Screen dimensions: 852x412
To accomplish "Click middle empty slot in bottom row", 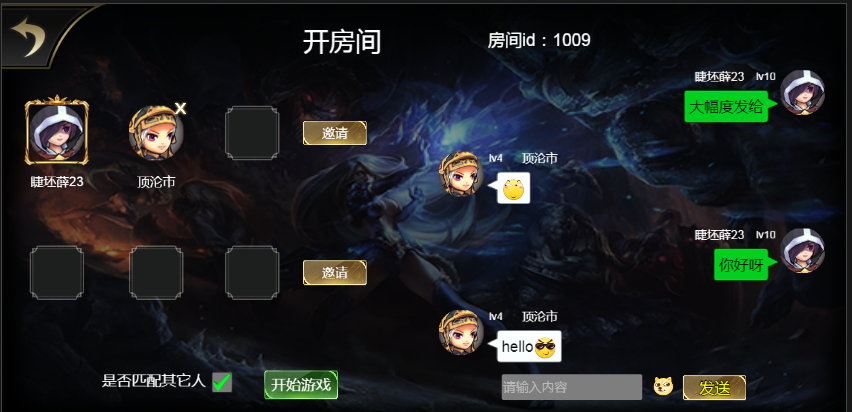I will click(x=156, y=272).
